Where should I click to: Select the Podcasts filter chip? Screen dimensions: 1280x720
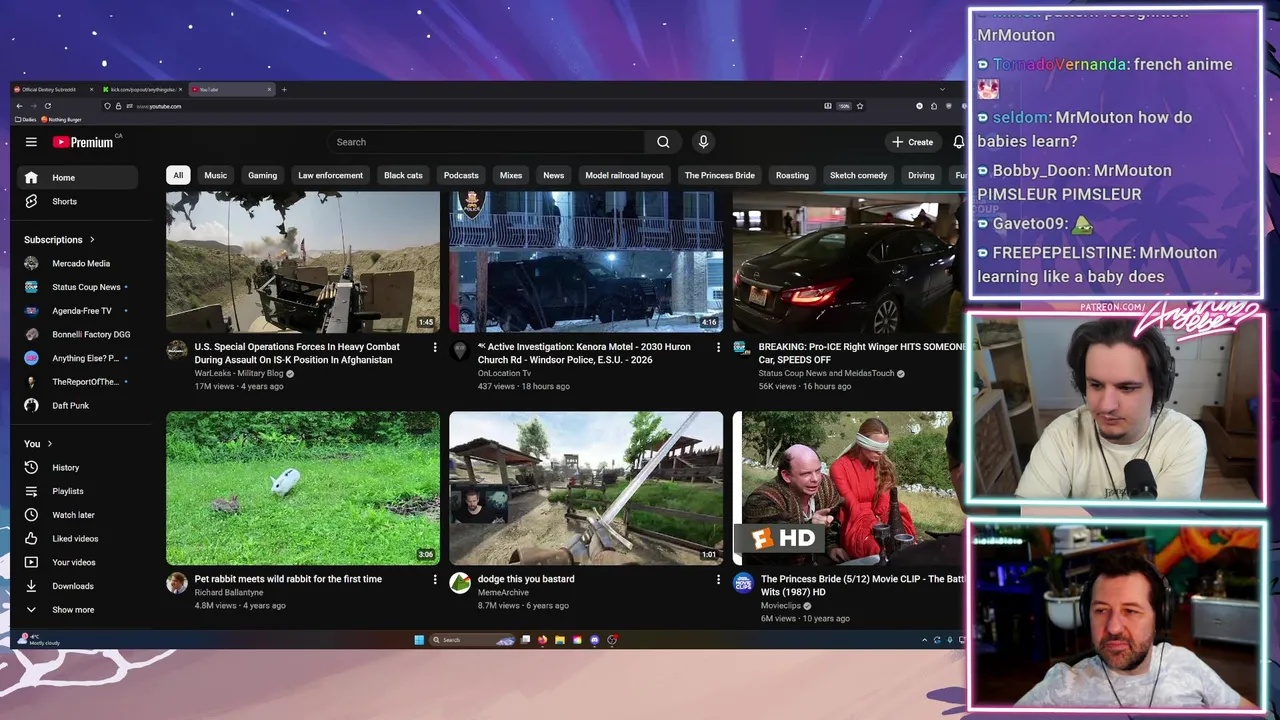(x=461, y=175)
